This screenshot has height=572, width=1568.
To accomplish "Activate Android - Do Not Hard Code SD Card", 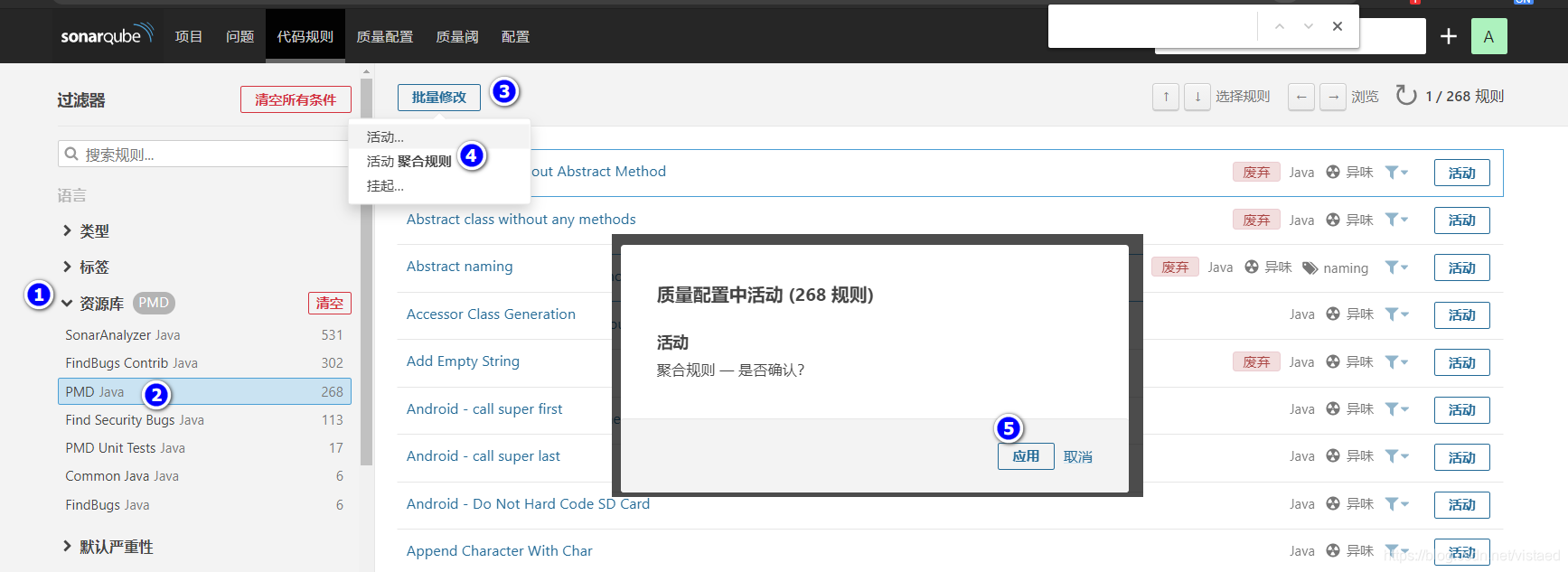I will point(1461,505).
